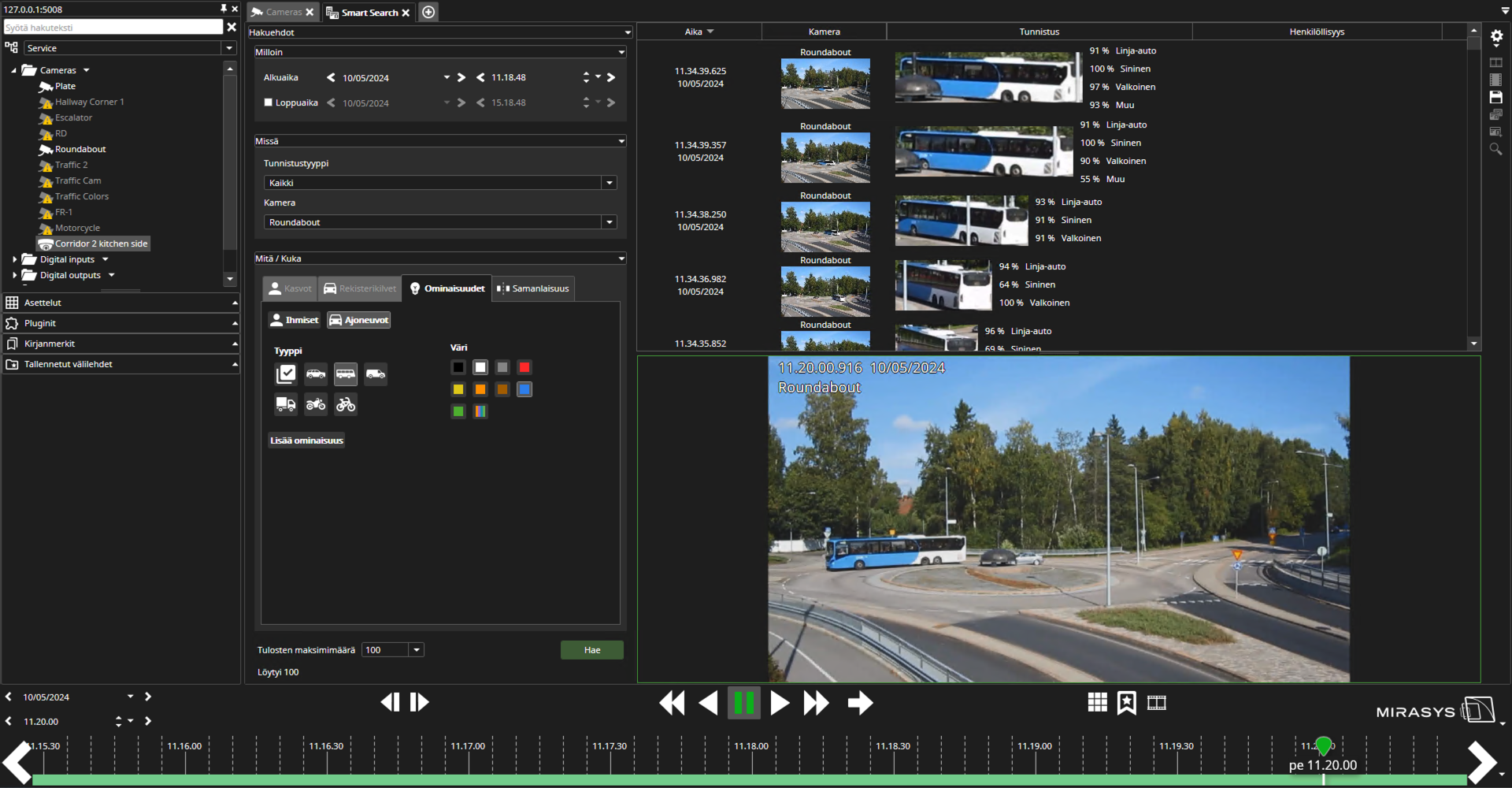Click the green Hae search button
Screen dimensions: 1512x788
(x=592, y=650)
